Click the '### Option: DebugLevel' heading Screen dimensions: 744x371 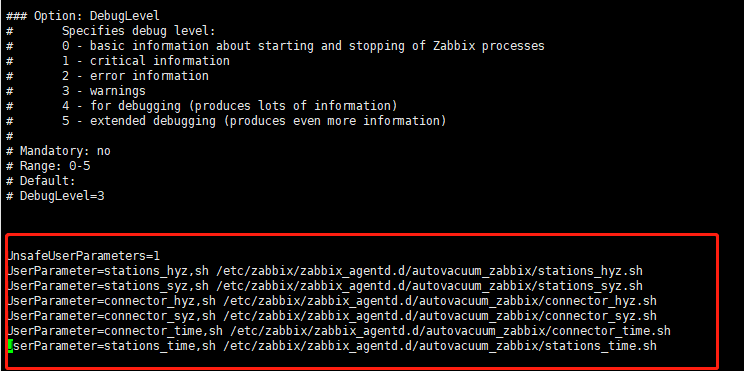tap(83, 16)
